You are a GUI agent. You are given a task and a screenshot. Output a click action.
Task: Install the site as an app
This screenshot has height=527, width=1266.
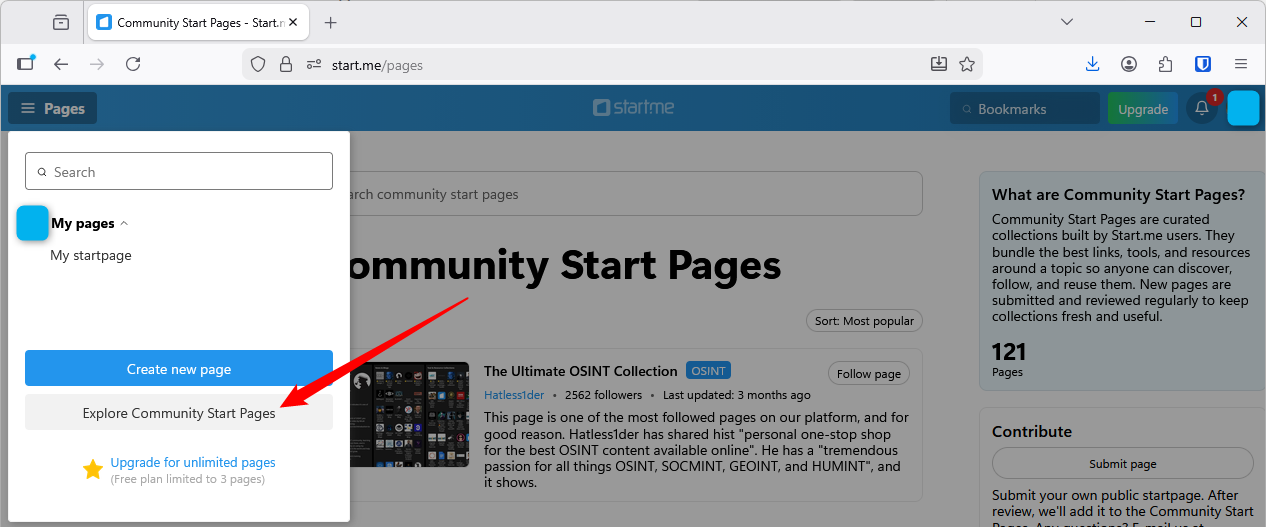939,64
